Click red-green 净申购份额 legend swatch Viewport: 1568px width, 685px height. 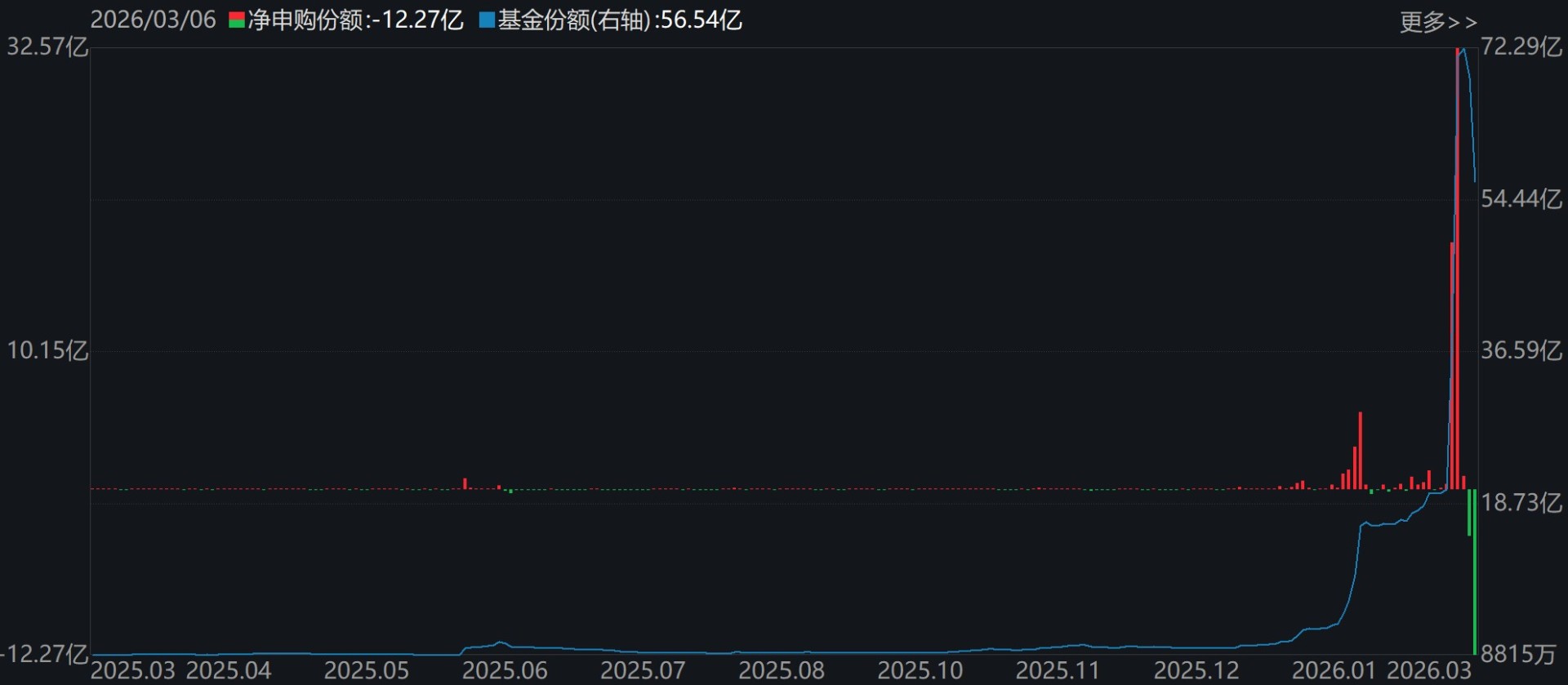click(237, 20)
